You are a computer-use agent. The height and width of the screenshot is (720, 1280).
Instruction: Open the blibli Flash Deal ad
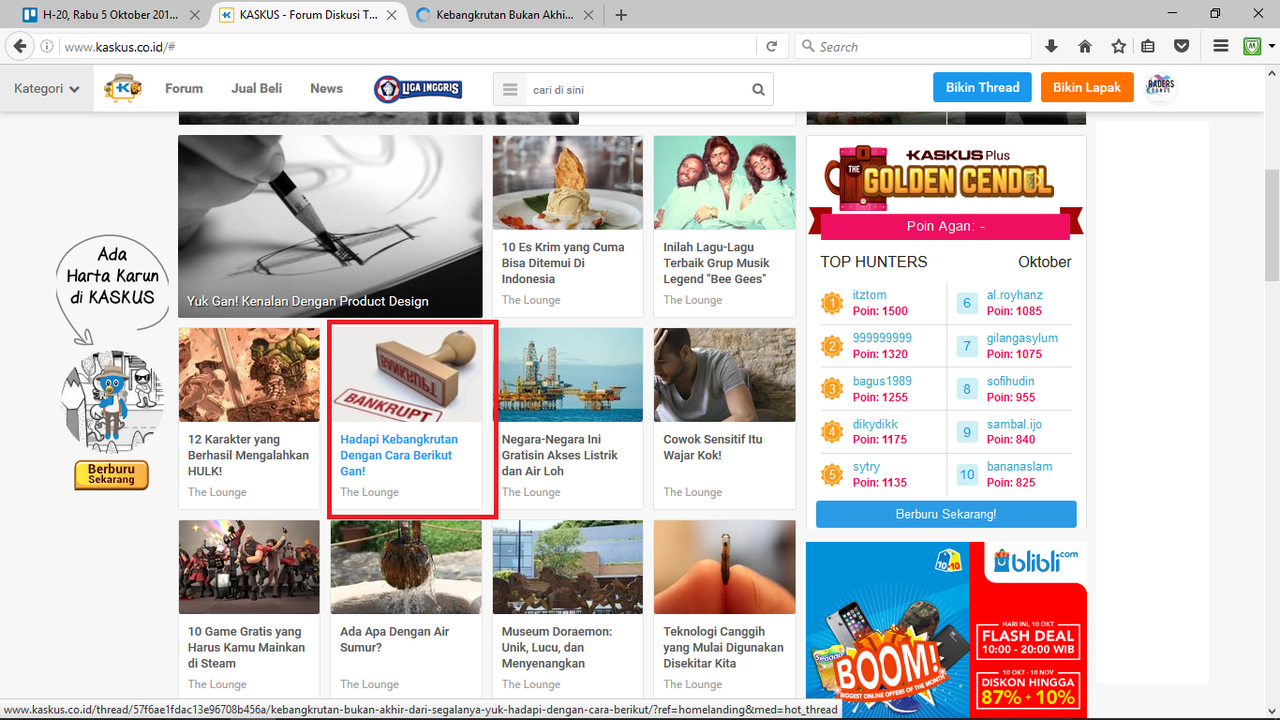click(946, 630)
